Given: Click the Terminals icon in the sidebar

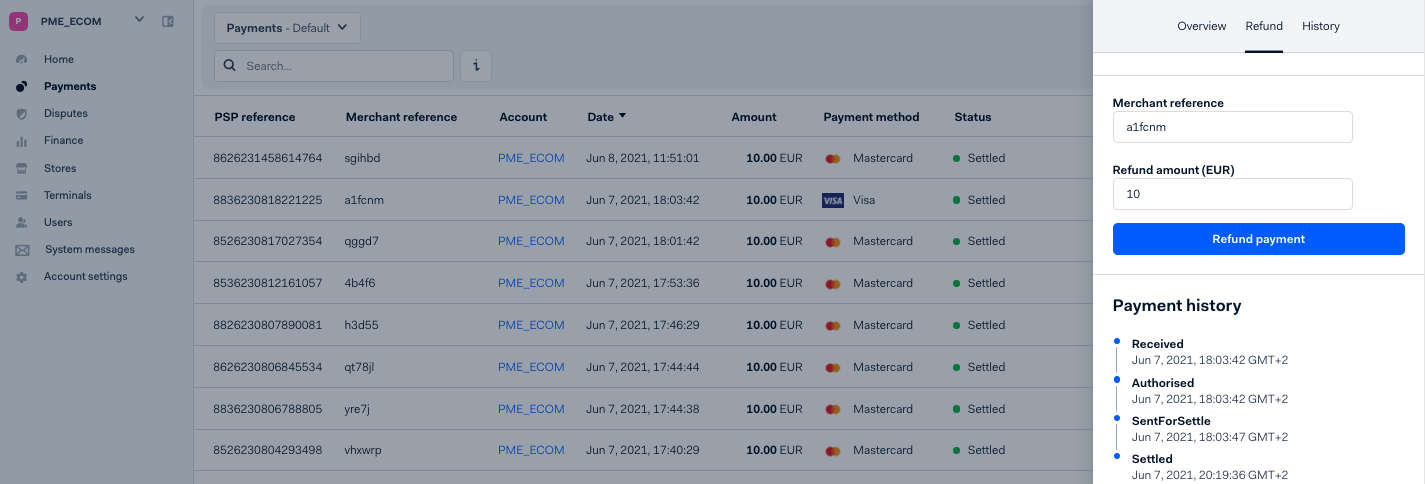Looking at the screenshot, I should (22, 196).
